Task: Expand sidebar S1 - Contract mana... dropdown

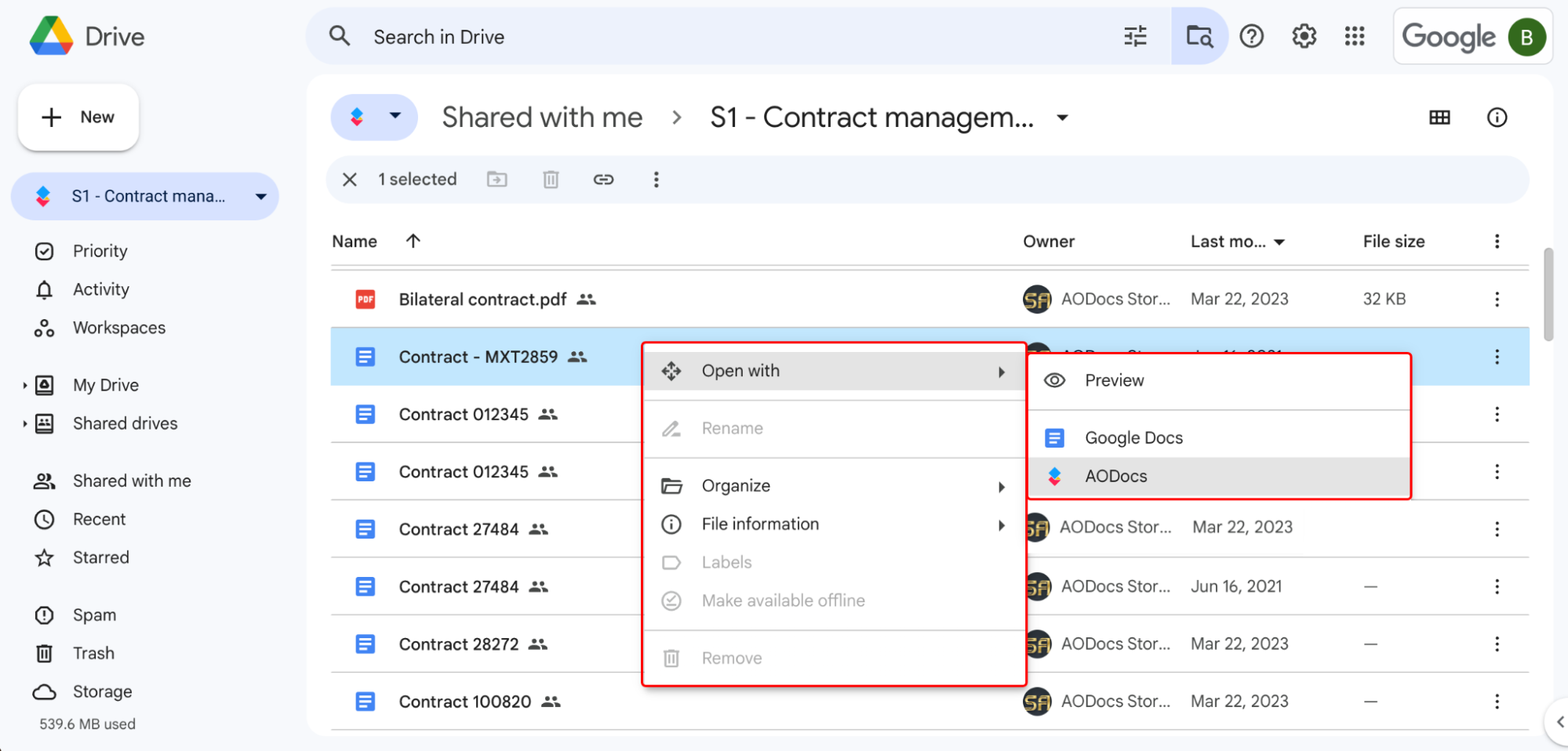Action: tap(261, 197)
